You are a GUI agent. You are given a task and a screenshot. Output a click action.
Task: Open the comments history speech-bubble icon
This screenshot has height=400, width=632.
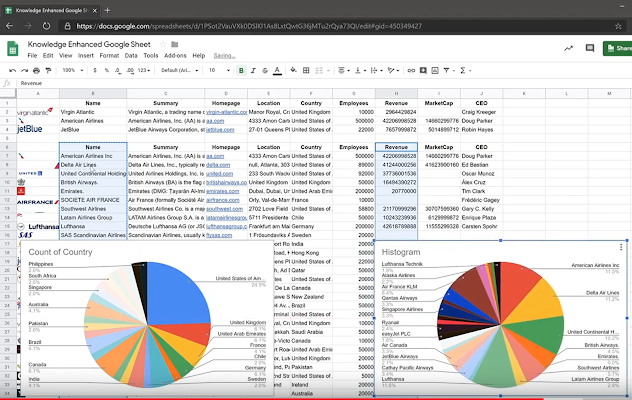[590, 48]
